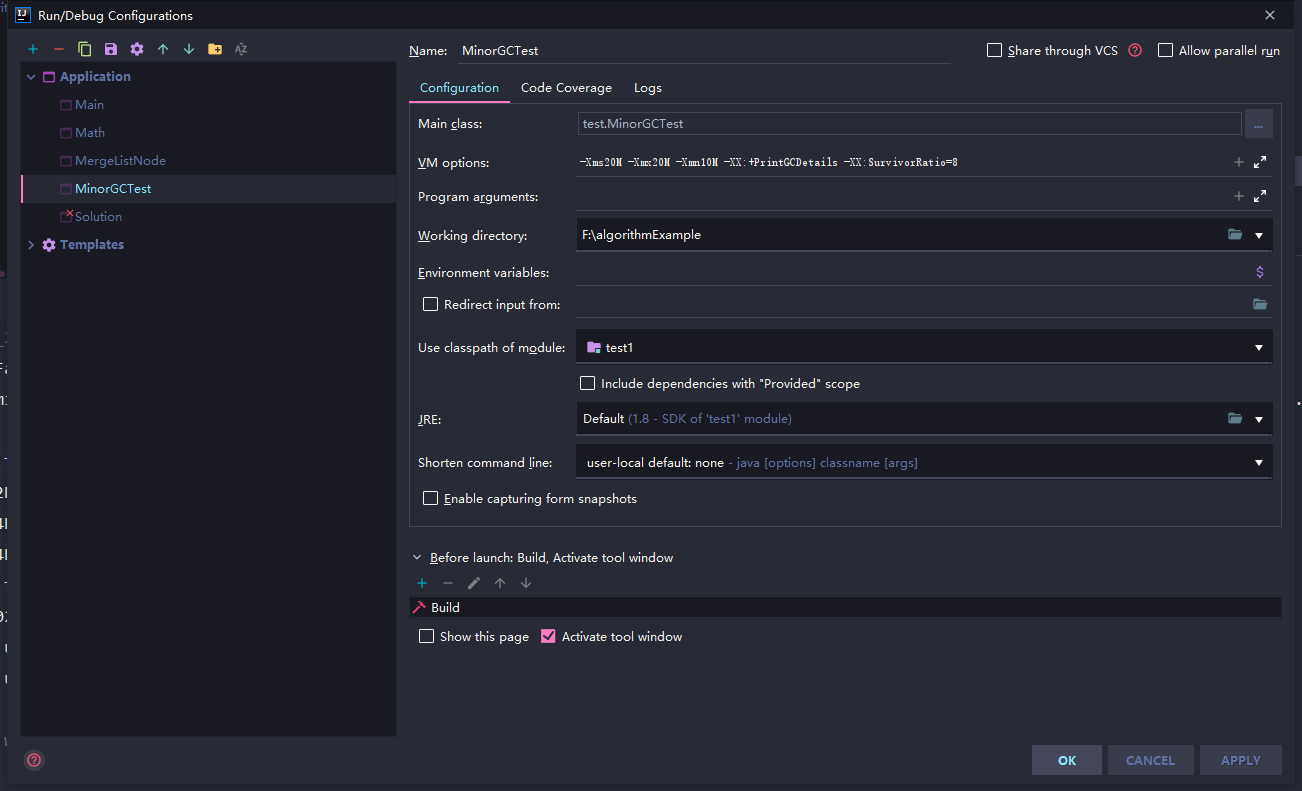Click the Copy Configuration icon

85,49
